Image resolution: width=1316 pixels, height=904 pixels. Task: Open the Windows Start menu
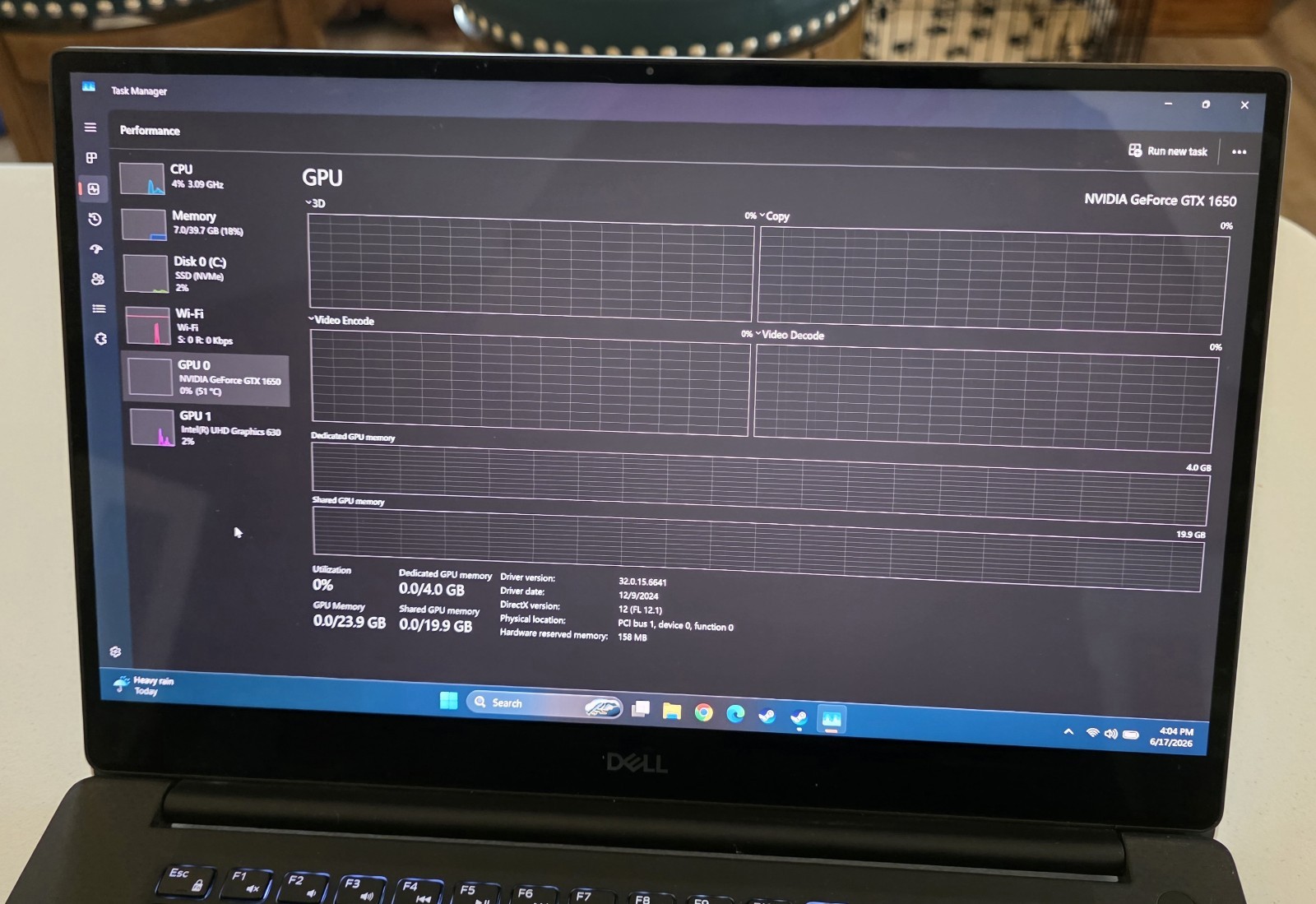click(448, 700)
